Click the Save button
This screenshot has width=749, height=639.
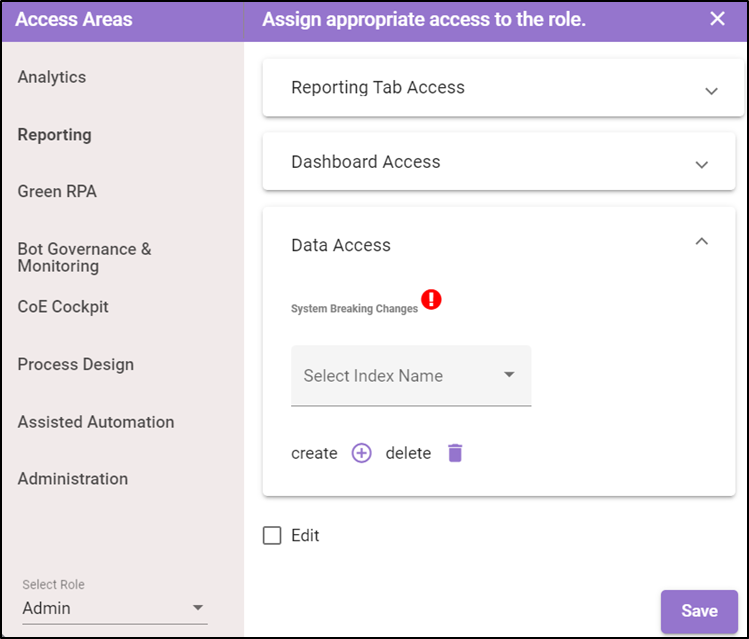tap(699, 611)
